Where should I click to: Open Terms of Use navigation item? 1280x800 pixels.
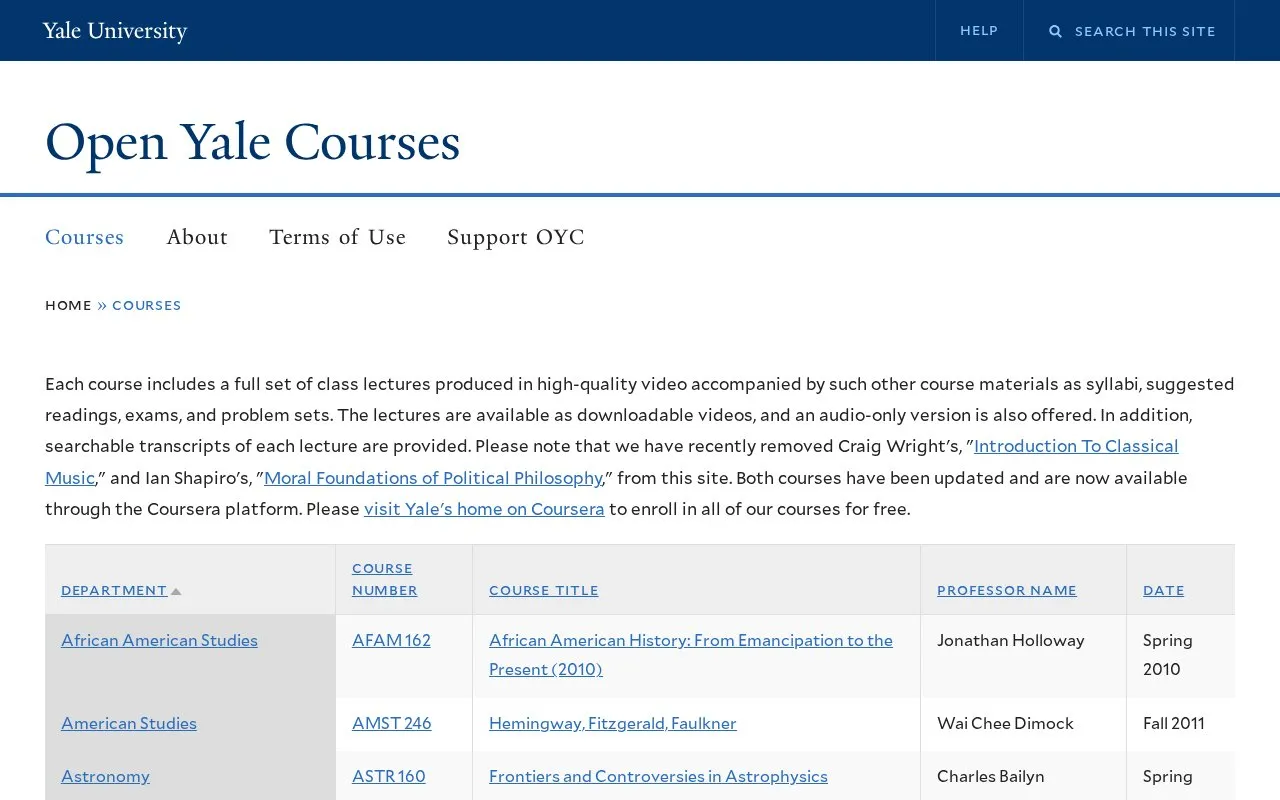[337, 237]
